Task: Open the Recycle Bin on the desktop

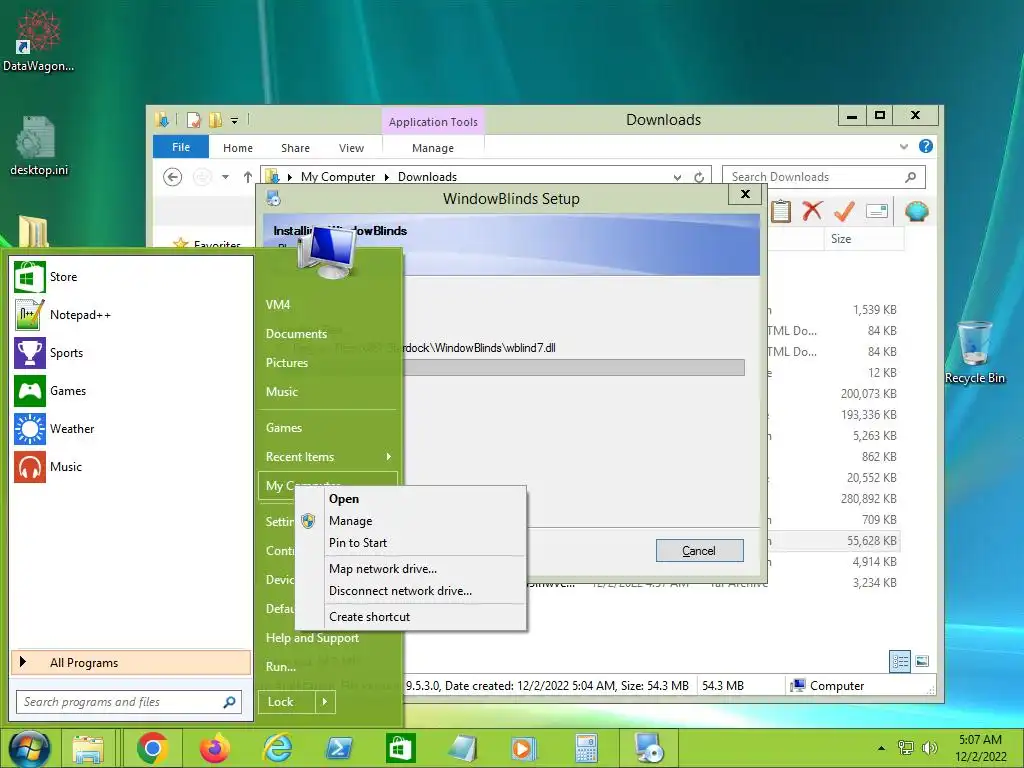Action: pos(974,352)
